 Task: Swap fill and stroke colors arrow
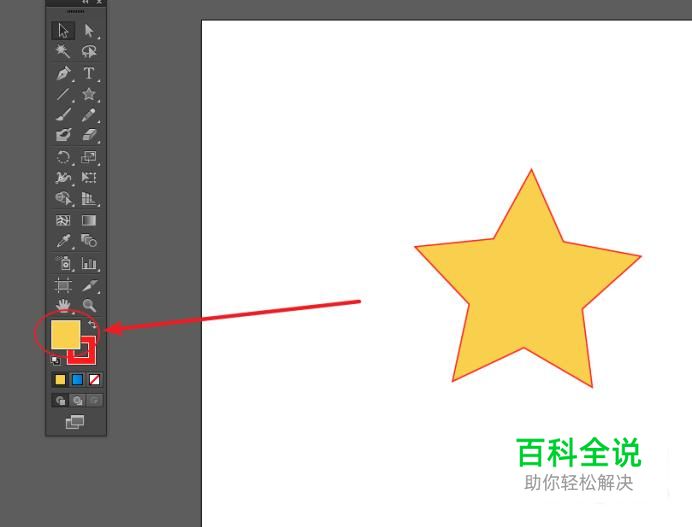pyautogui.click(x=92, y=324)
